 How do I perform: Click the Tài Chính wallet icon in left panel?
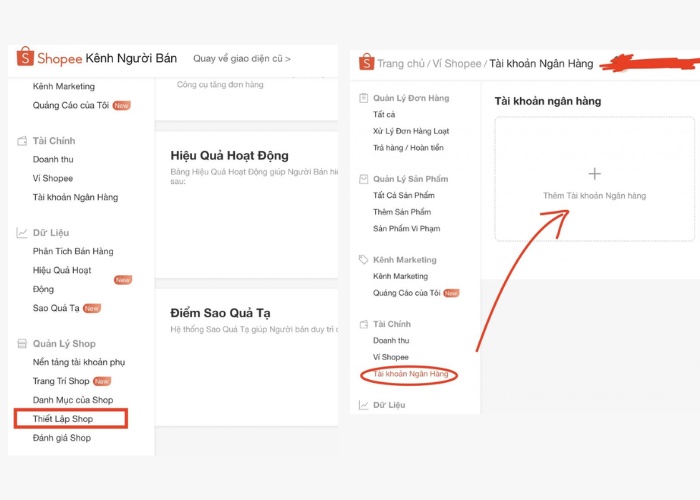pyautogui.click(x=21, y=141)
